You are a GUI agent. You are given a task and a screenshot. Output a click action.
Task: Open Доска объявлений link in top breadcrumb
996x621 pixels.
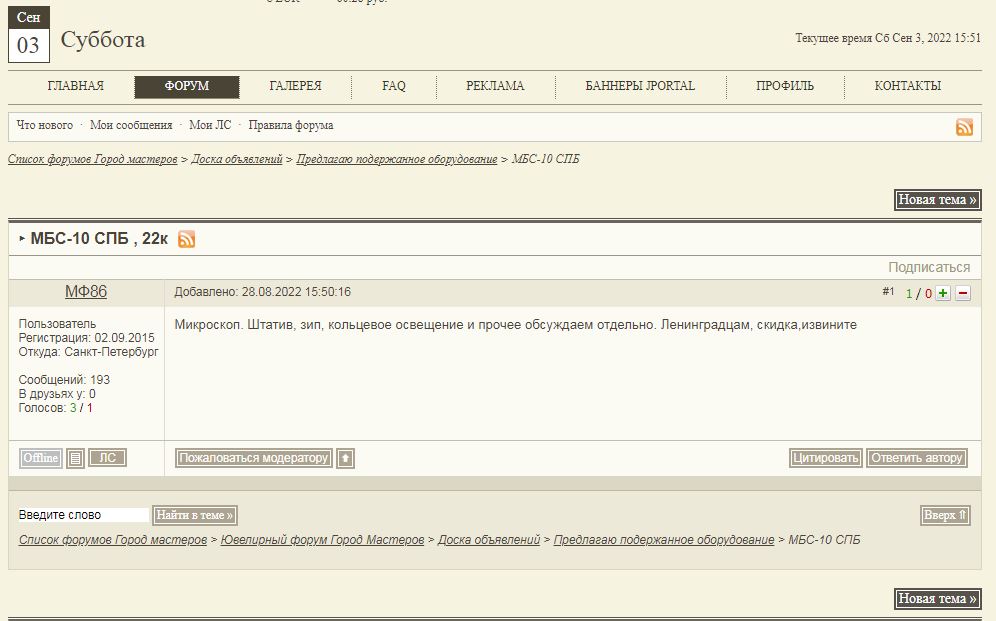[237, 160]
